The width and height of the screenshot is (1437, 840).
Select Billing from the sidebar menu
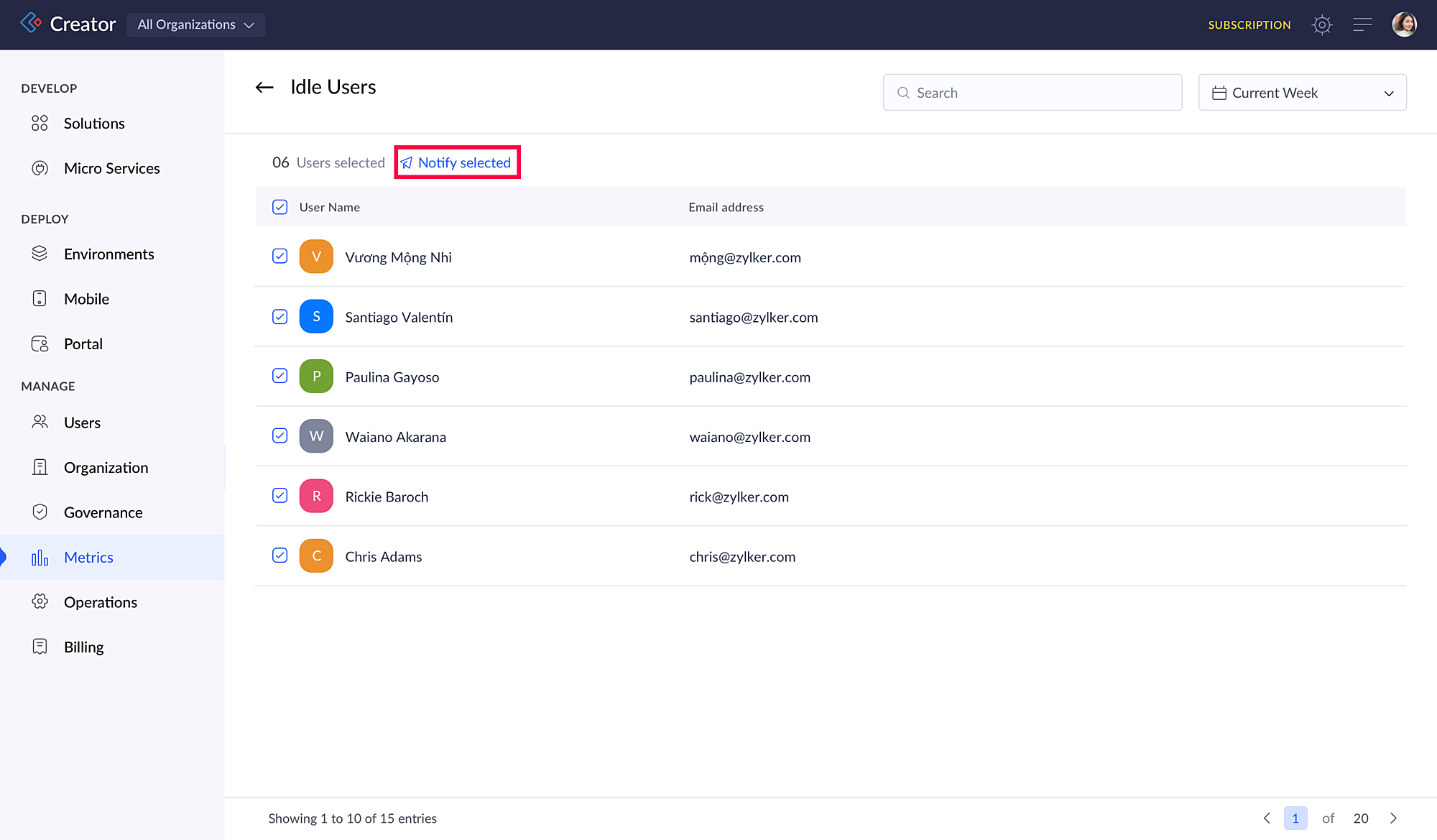click(x=83, y=647)
